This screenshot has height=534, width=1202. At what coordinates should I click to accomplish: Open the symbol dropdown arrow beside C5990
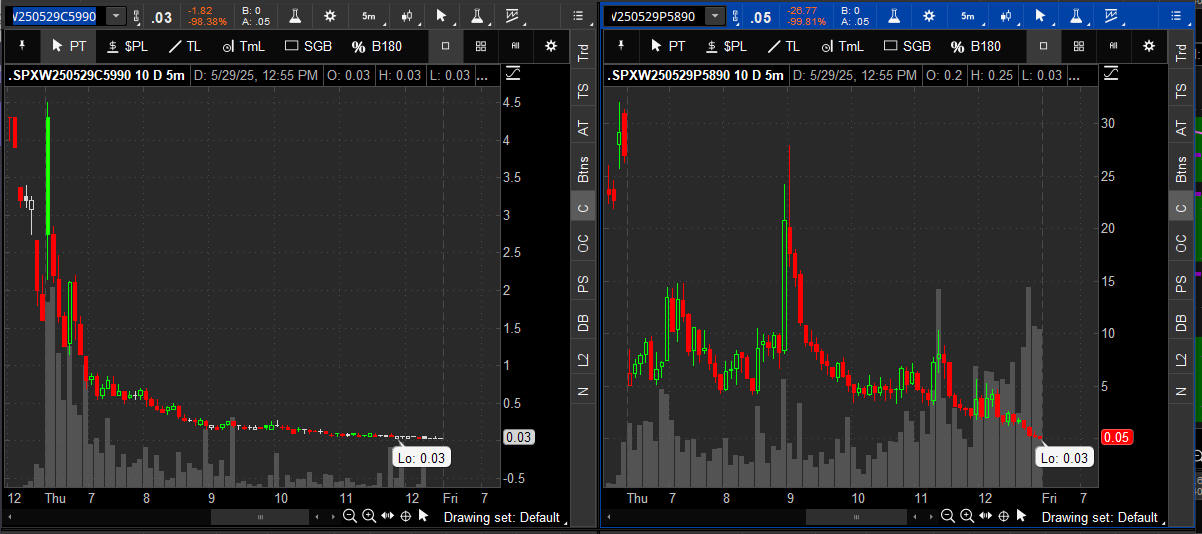click(x=116, y=16)
